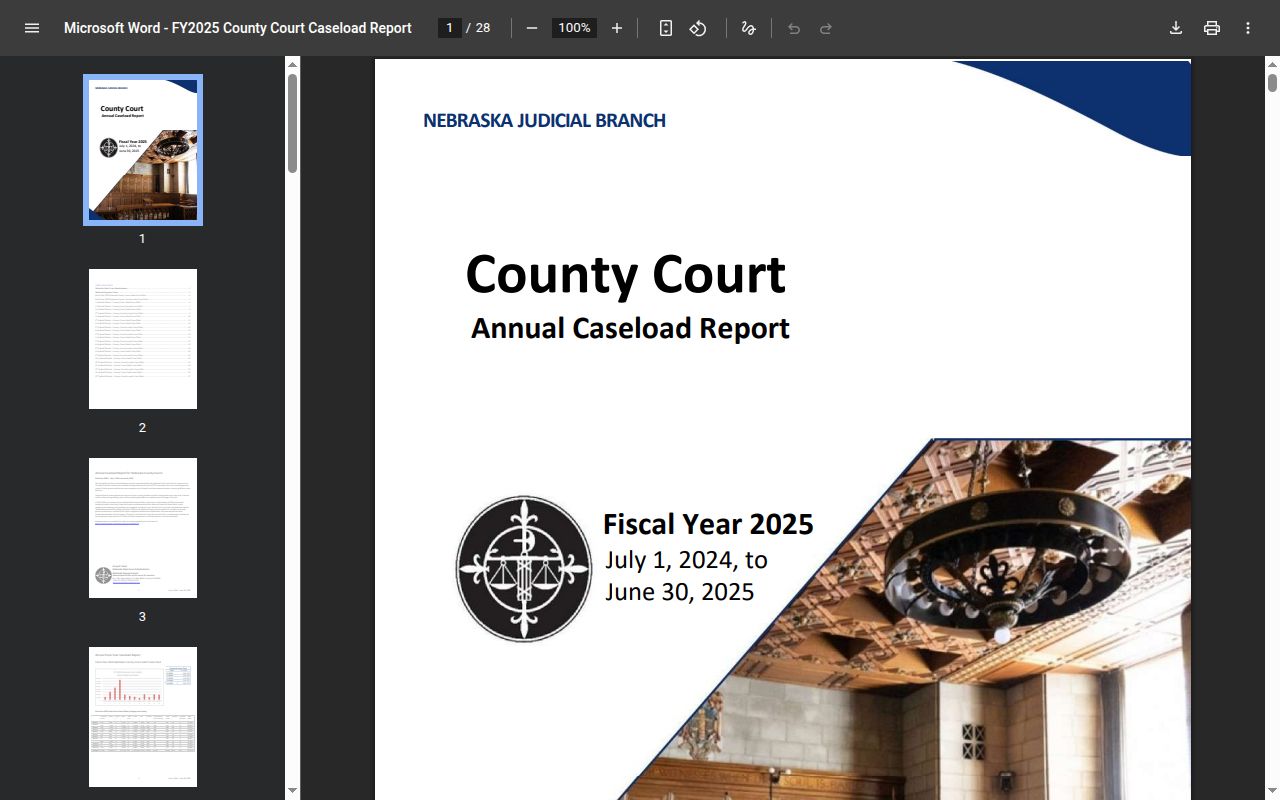
Task: Open the more actions three-dot menu
Action: click(x=1248, y=28)
